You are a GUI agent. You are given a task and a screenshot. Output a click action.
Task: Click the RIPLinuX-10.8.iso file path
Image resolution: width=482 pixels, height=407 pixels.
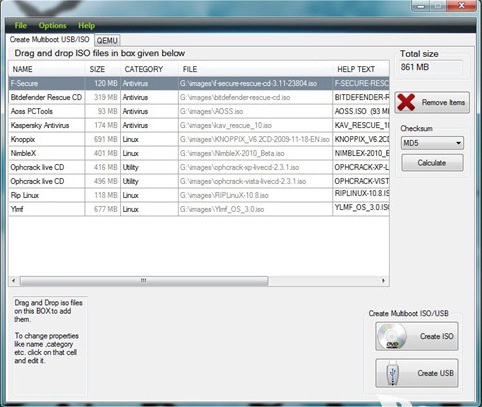tap(255, 195)
